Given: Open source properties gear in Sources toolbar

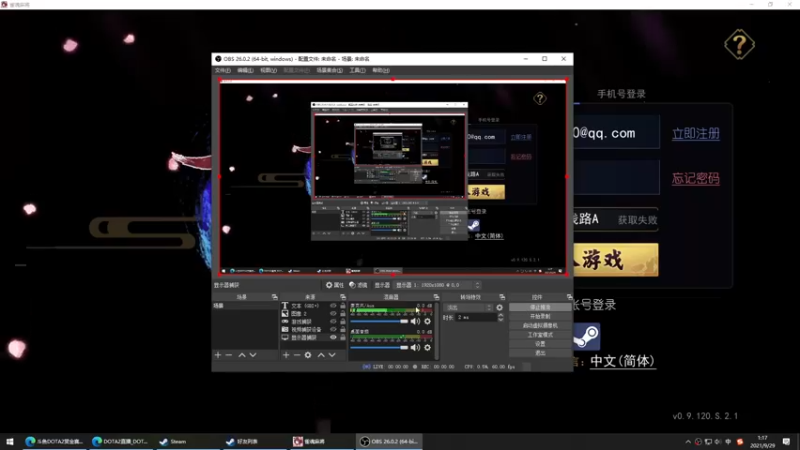Looking at the screenshot, I should tap(308, 355).
